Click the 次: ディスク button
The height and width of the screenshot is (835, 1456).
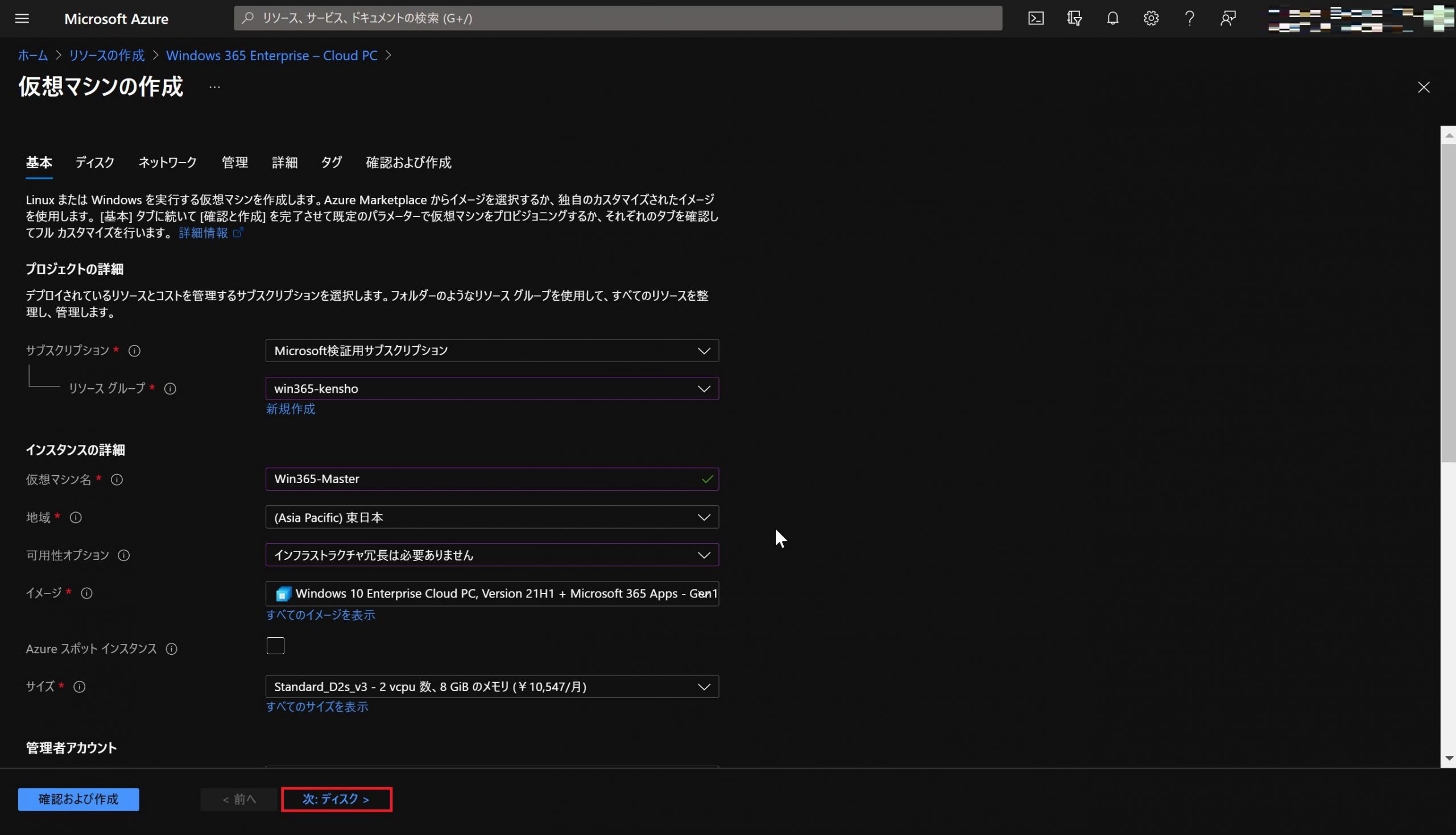tap(336, 799)
